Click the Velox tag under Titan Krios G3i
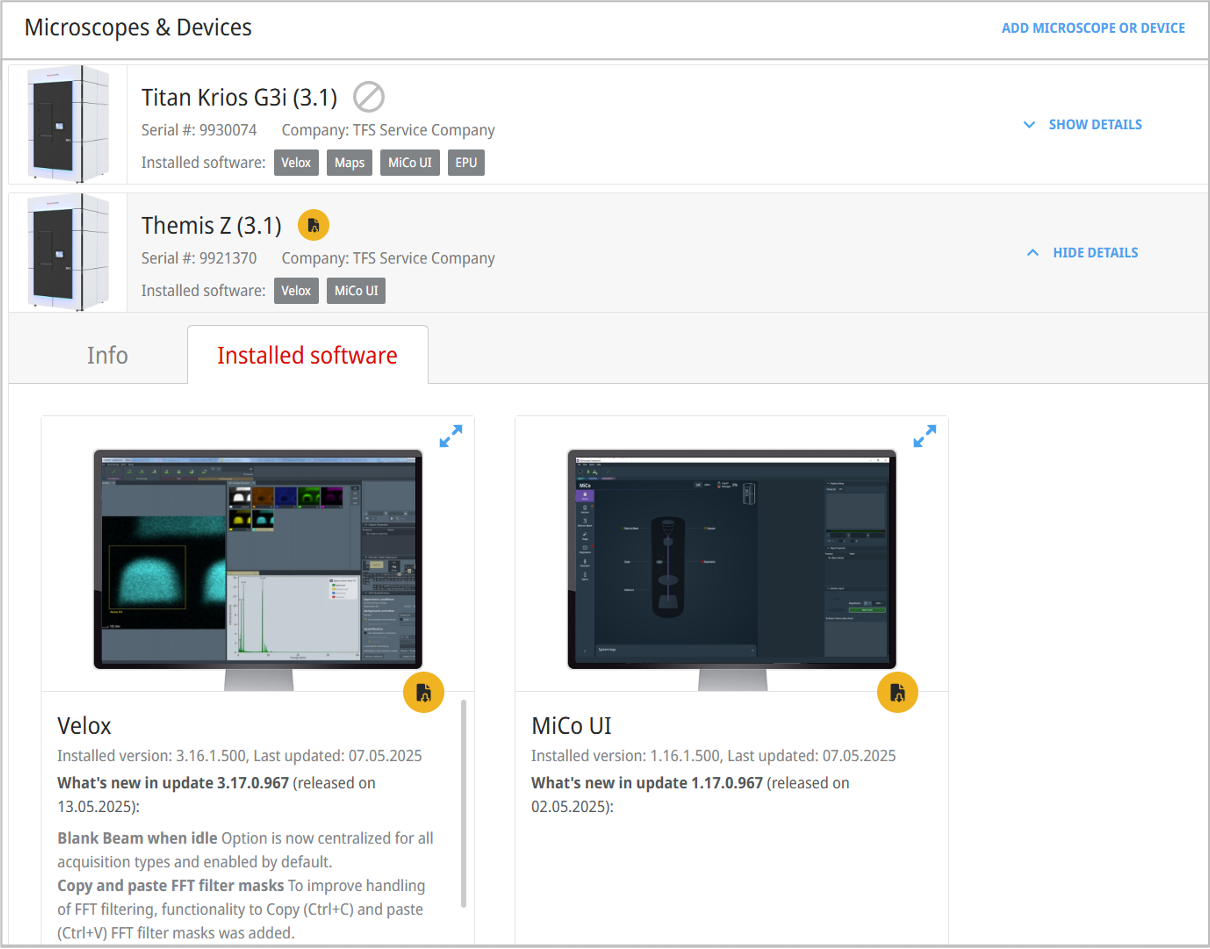The image size is (1210, 949). (296, 163)
